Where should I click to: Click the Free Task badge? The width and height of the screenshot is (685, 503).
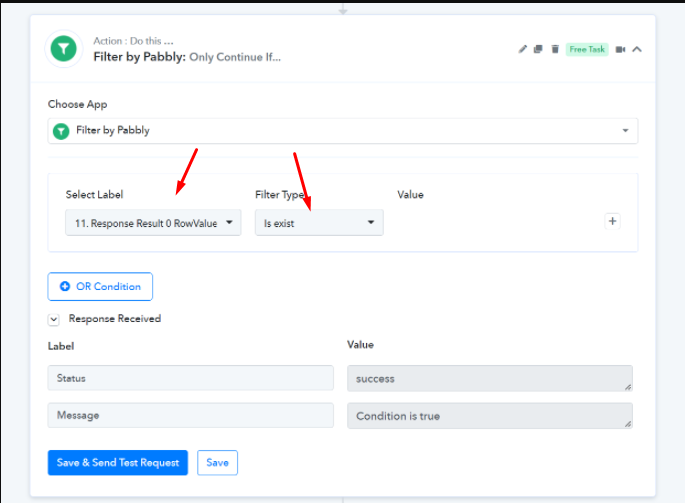click(x=587, y=49)
